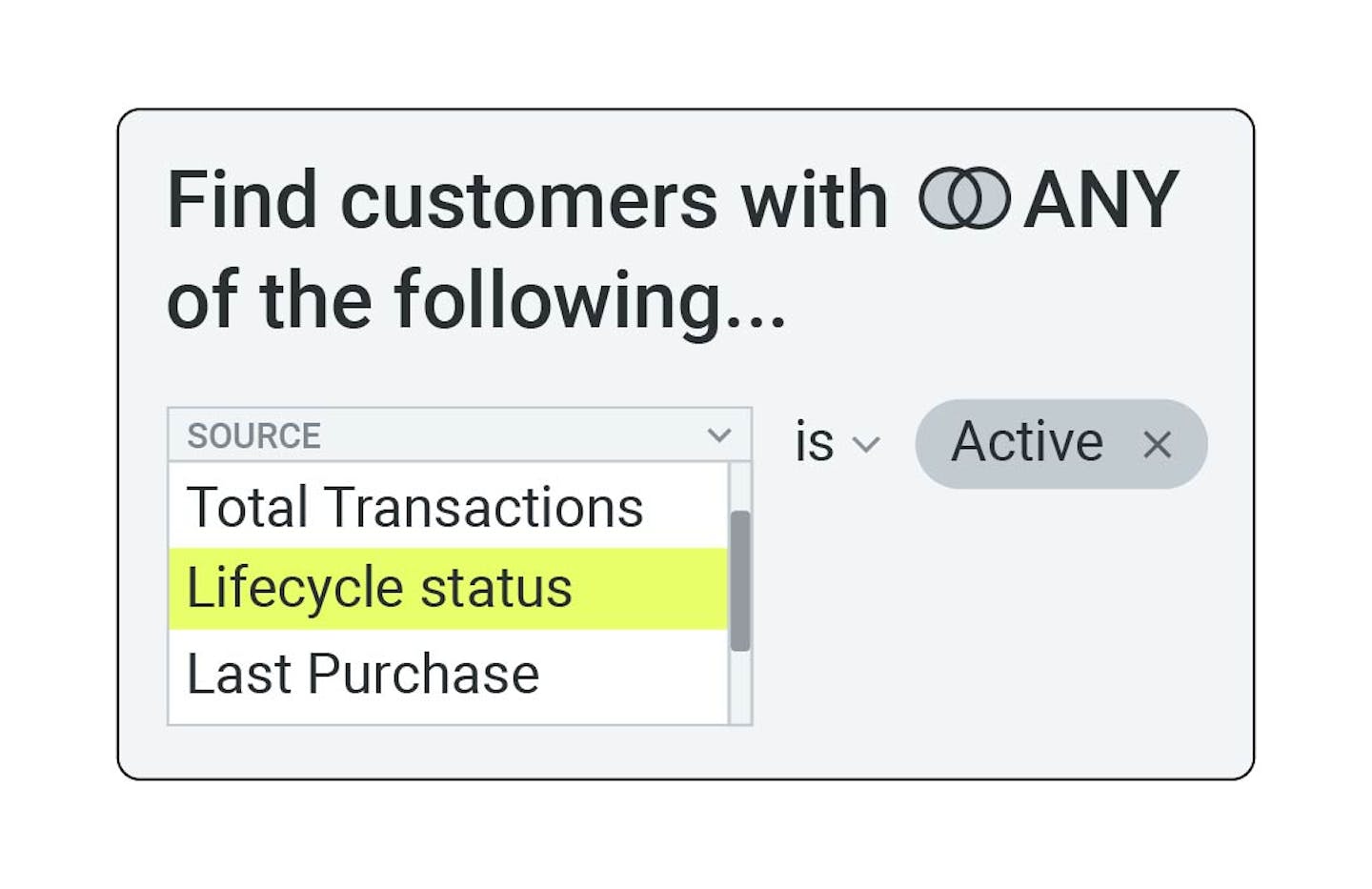Click the Active value chip

click(x=1027, y=443)
